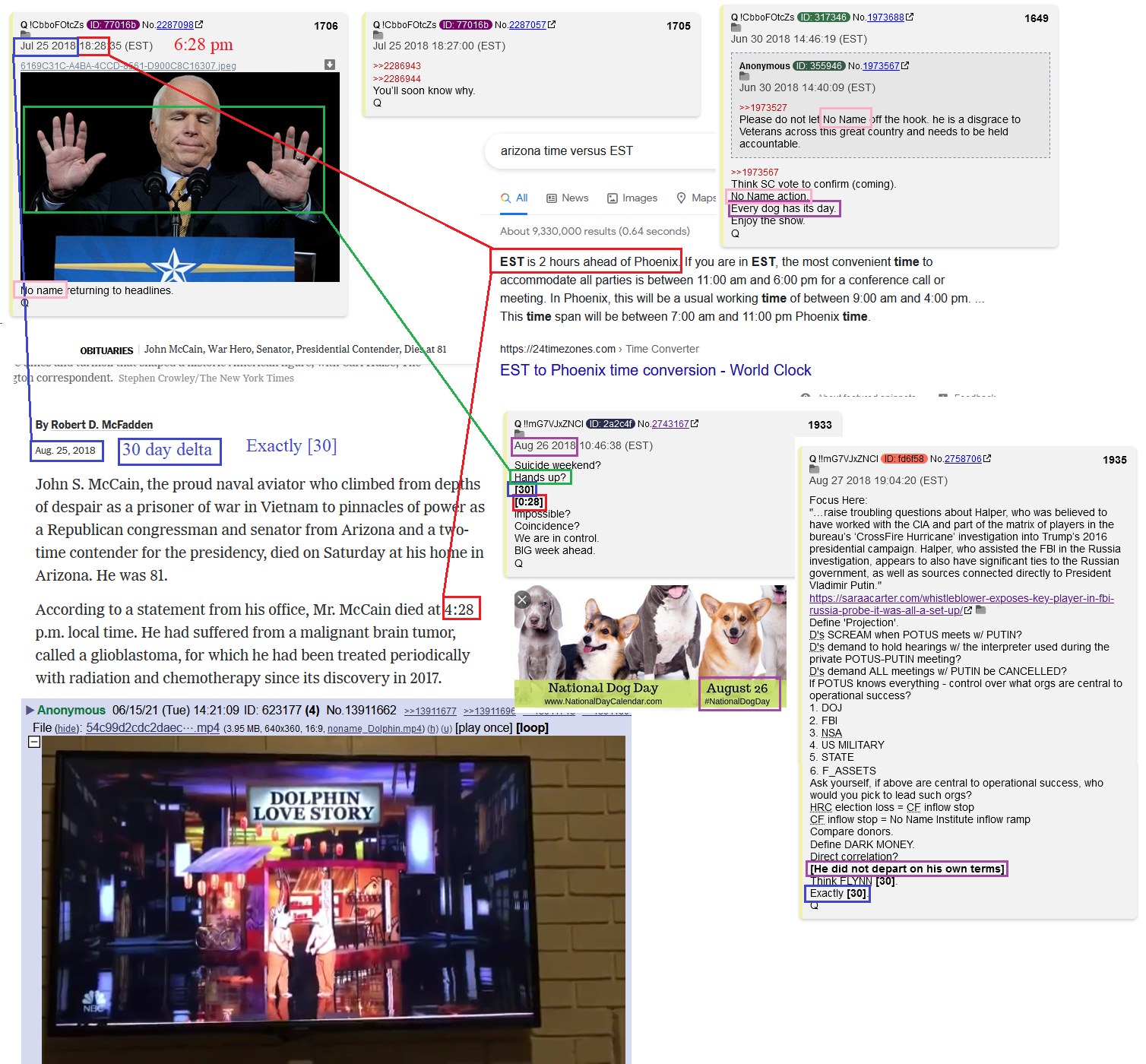Click the ID: 77016b badge in post 1706
The height and width of the screenshot is (1064, 1146).
click(x=113, y=25)
